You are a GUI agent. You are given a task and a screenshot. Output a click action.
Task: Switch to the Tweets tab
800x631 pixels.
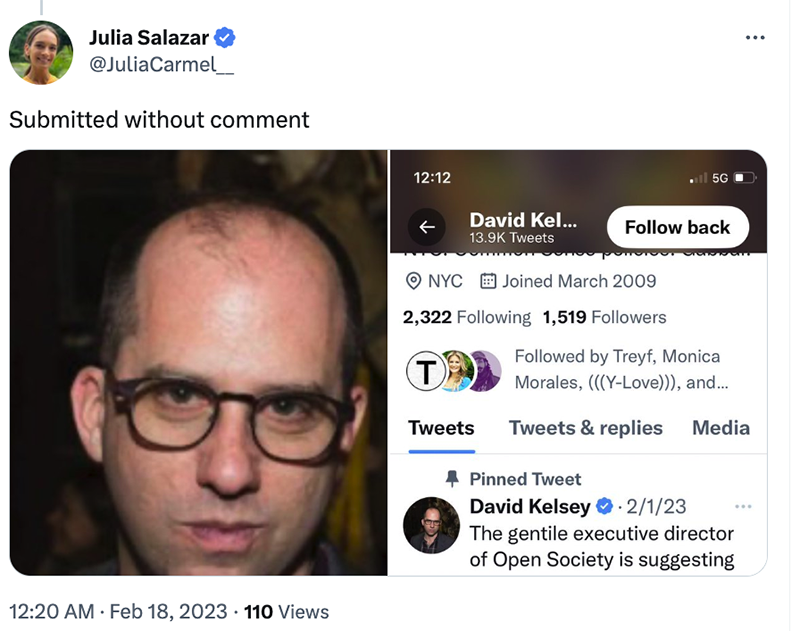[x=441, y=428]
